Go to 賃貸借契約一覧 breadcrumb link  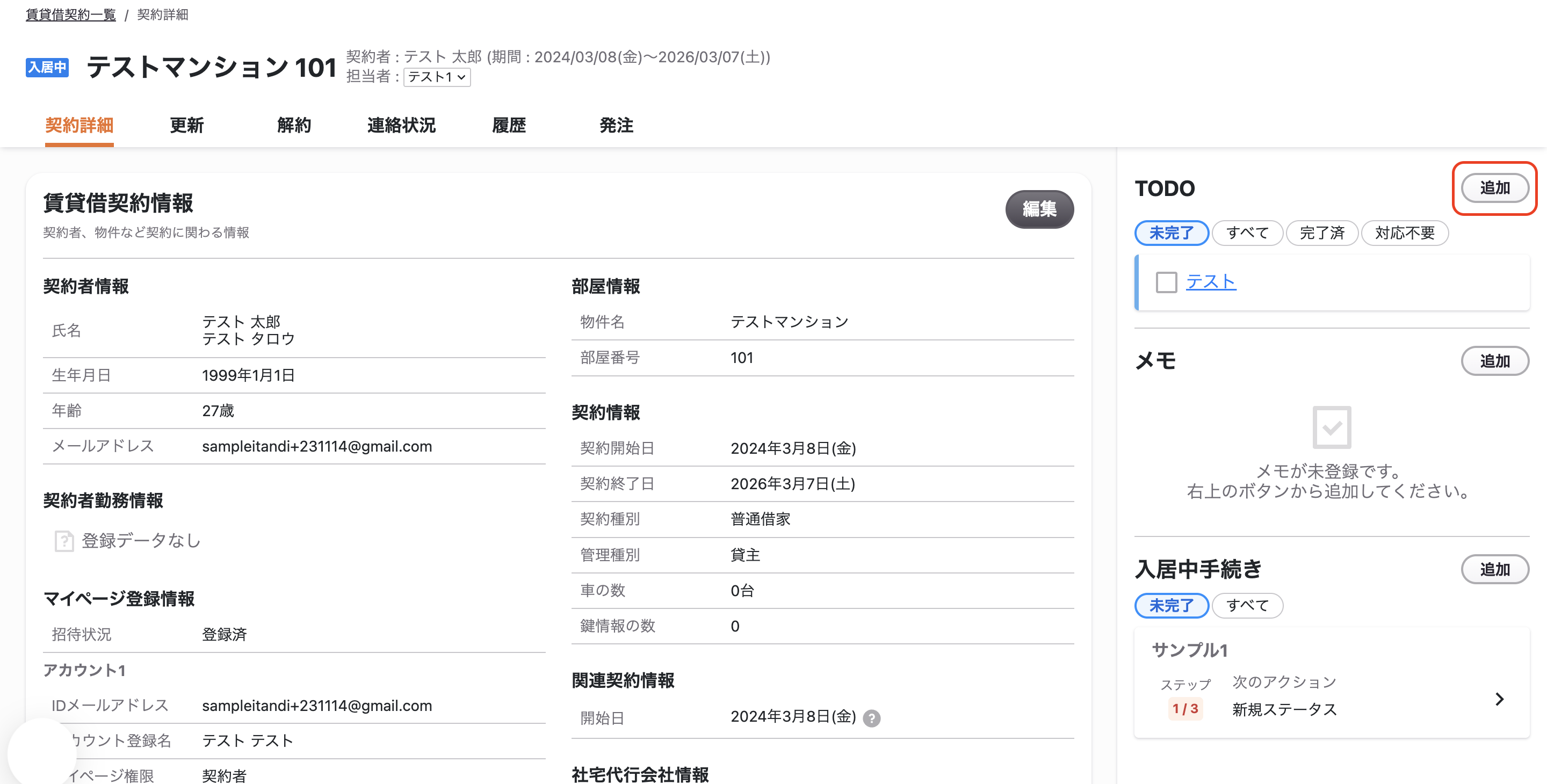tap(71, 14)
